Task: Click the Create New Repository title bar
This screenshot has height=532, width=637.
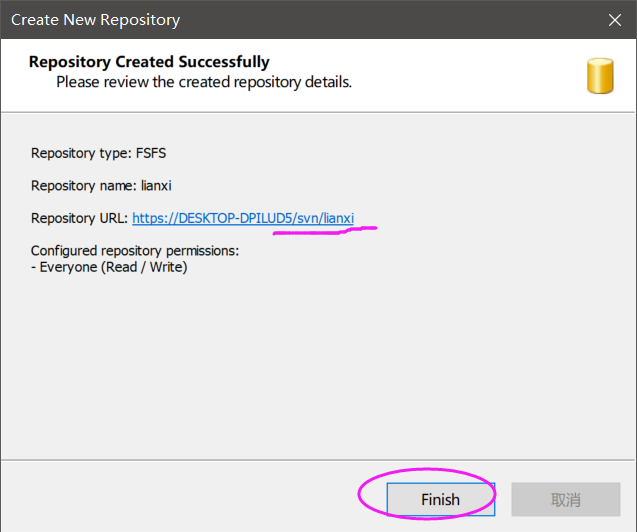Action: 300,20
